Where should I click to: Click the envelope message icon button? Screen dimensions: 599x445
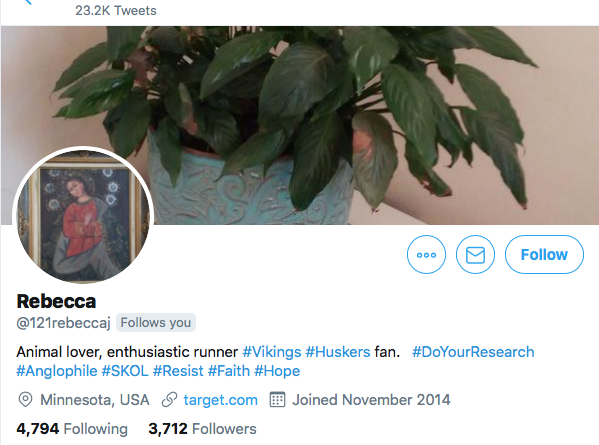[475, 254]
